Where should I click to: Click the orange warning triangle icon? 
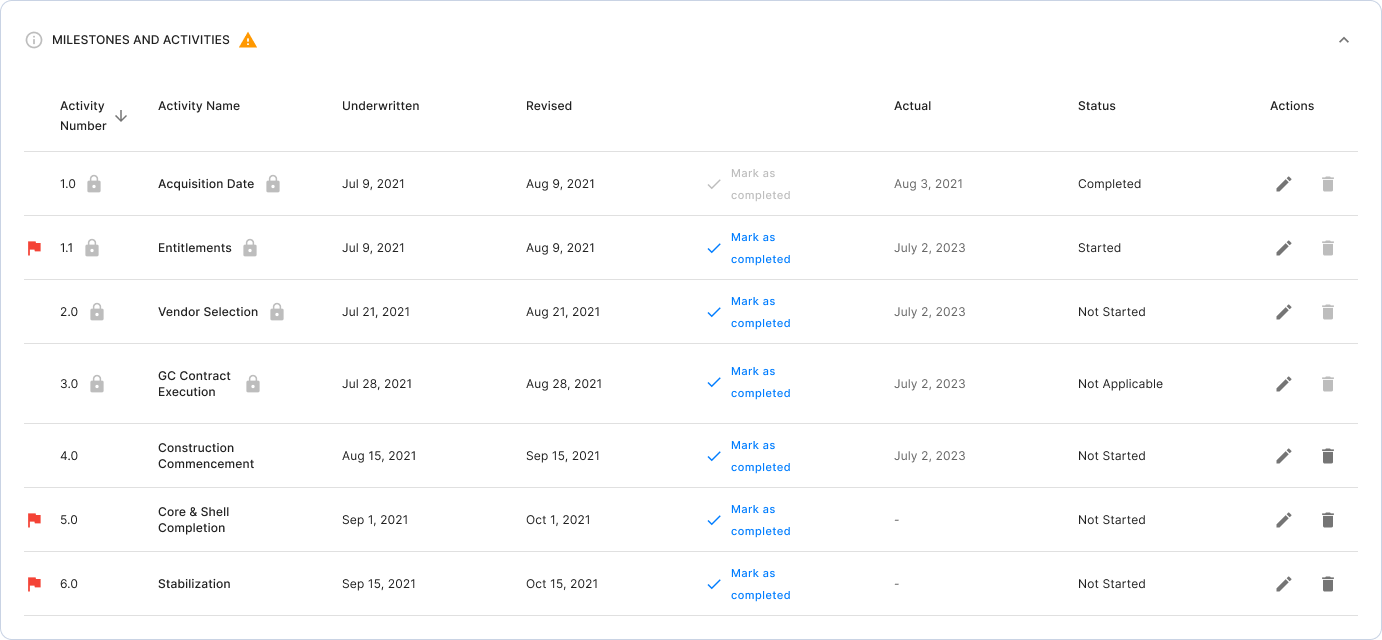click(x=248, y=40)
